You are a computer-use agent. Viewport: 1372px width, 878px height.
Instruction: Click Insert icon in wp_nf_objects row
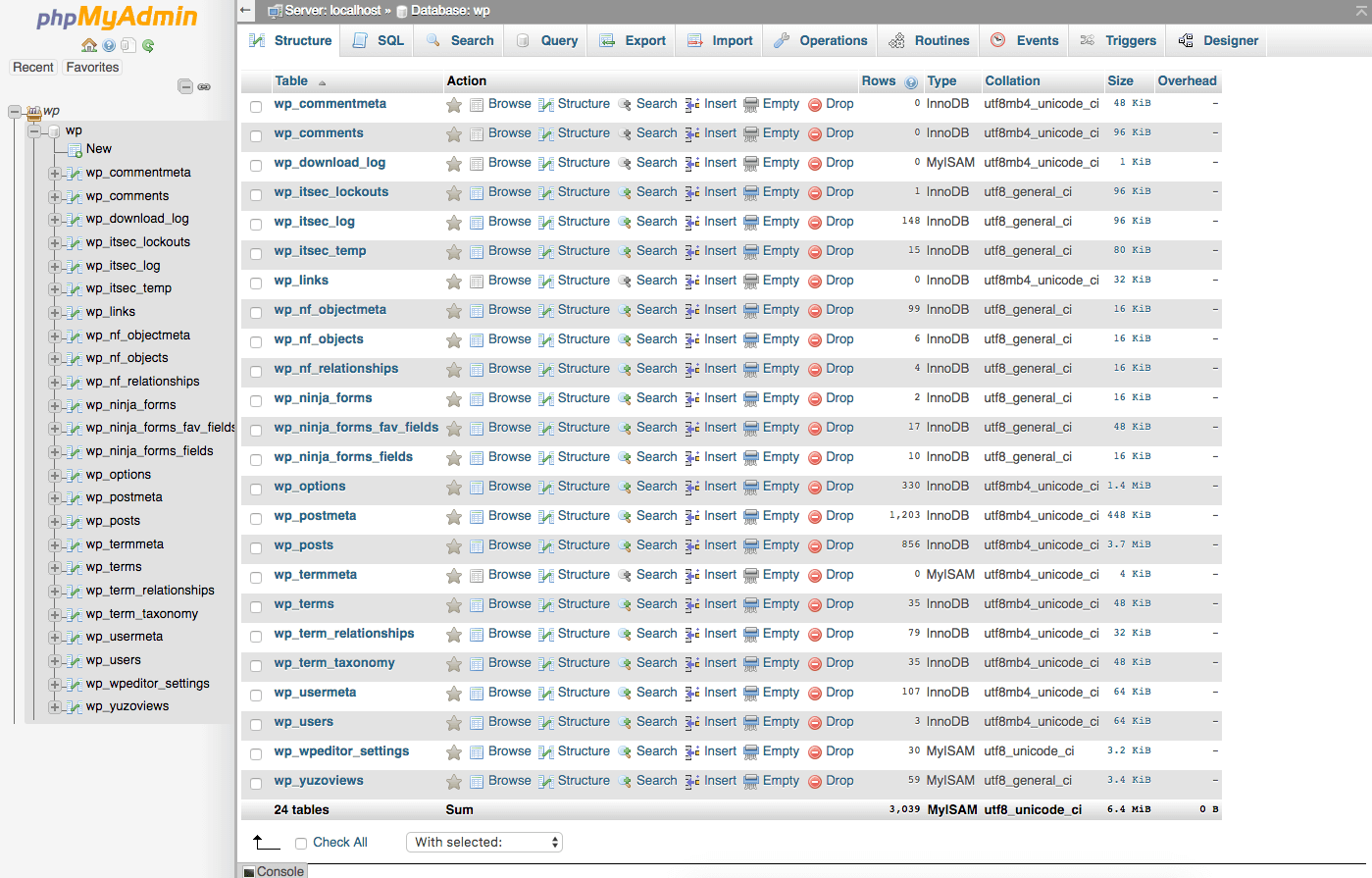(x=692, y=340)
